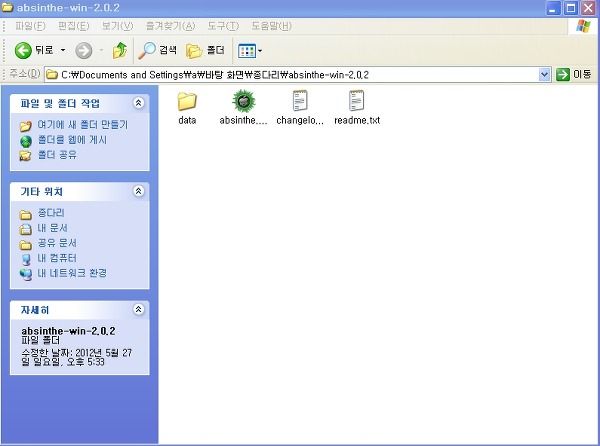600x446 pixels.
Task: Click the 'absinthe-win-2.0.2' name in details panel
Action: (68, 331)
